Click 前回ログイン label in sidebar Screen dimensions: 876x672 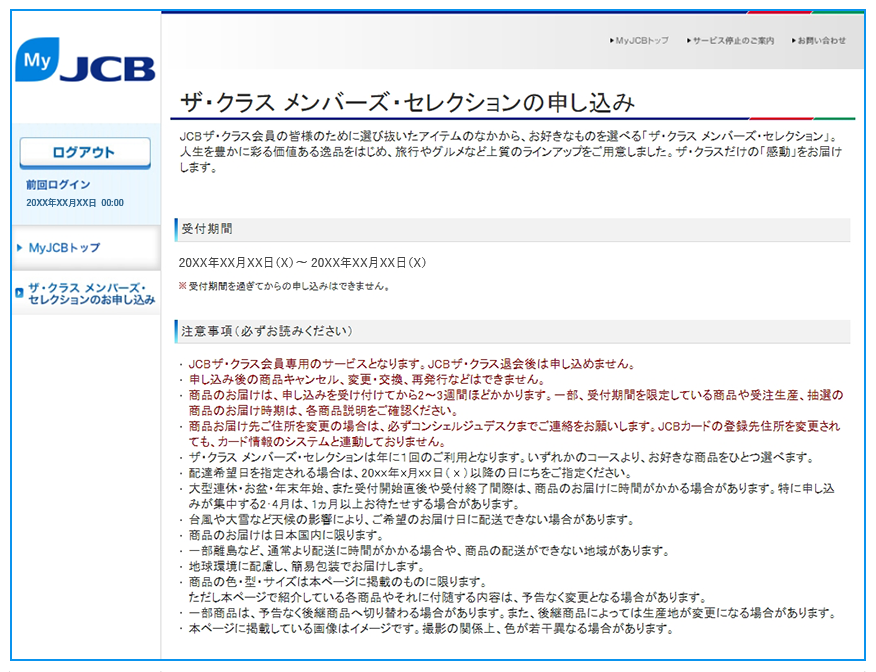click(58, 185)
